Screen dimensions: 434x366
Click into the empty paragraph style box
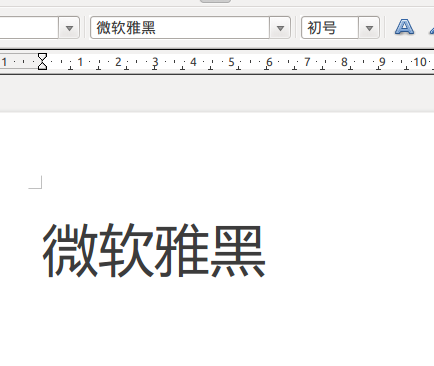[29, 28]
